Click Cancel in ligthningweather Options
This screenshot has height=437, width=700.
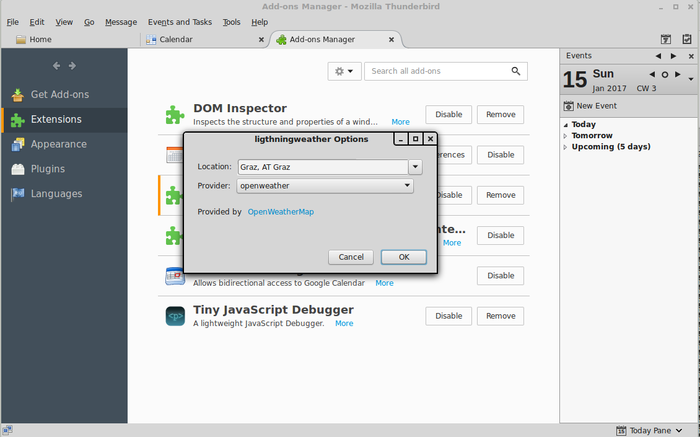coord(351,257)
